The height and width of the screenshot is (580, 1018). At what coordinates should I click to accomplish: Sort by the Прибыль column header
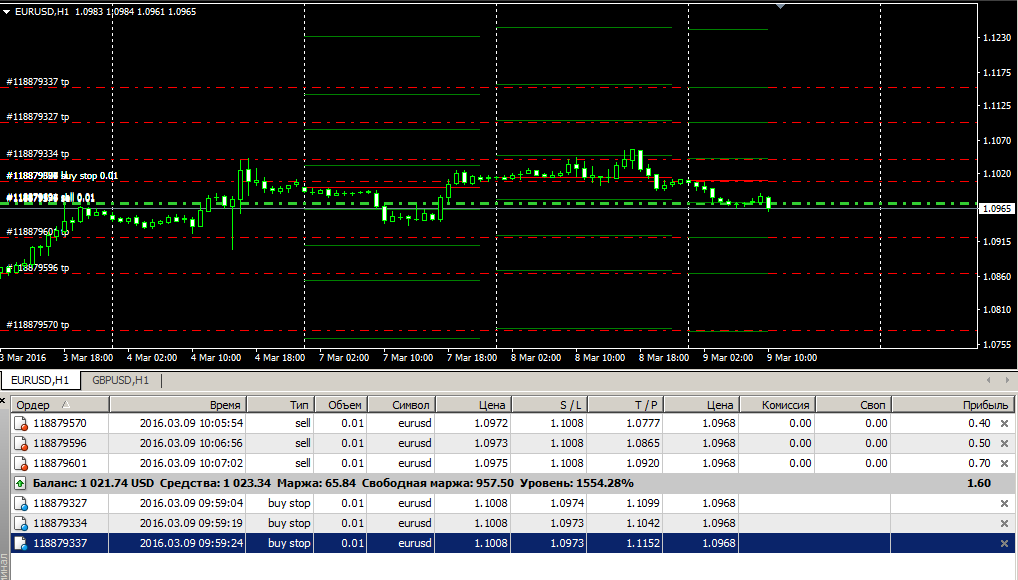click(x=984, y=404)
